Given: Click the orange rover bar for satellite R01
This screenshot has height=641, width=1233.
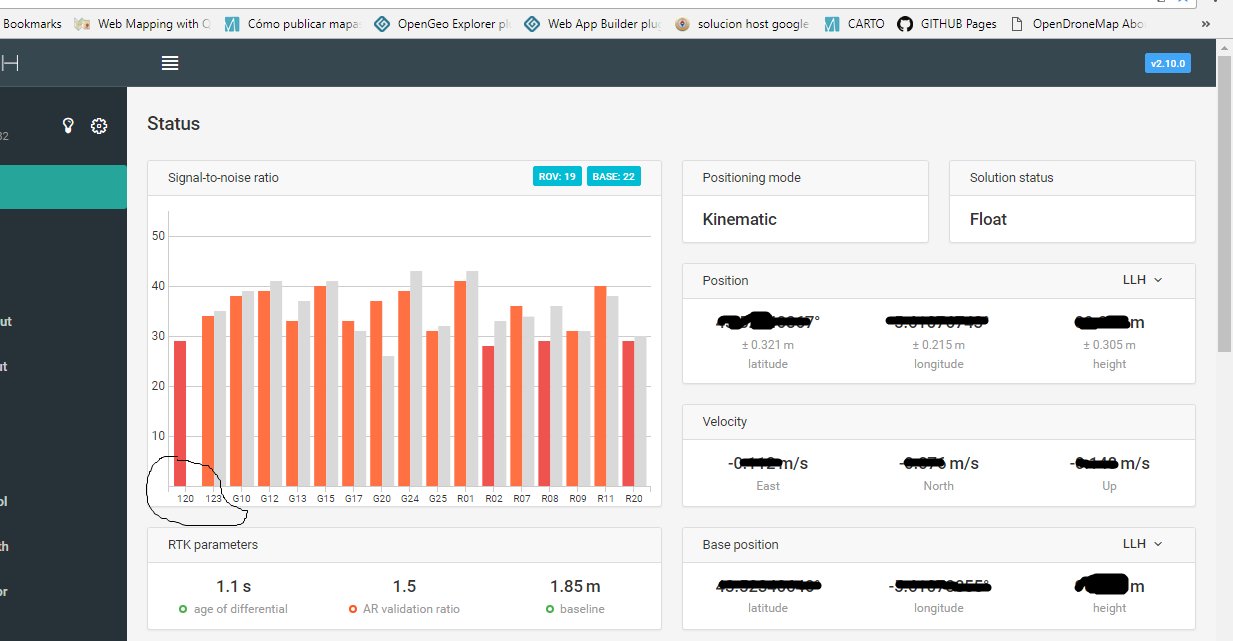Looking at the screenshot, I should (460, 383).
